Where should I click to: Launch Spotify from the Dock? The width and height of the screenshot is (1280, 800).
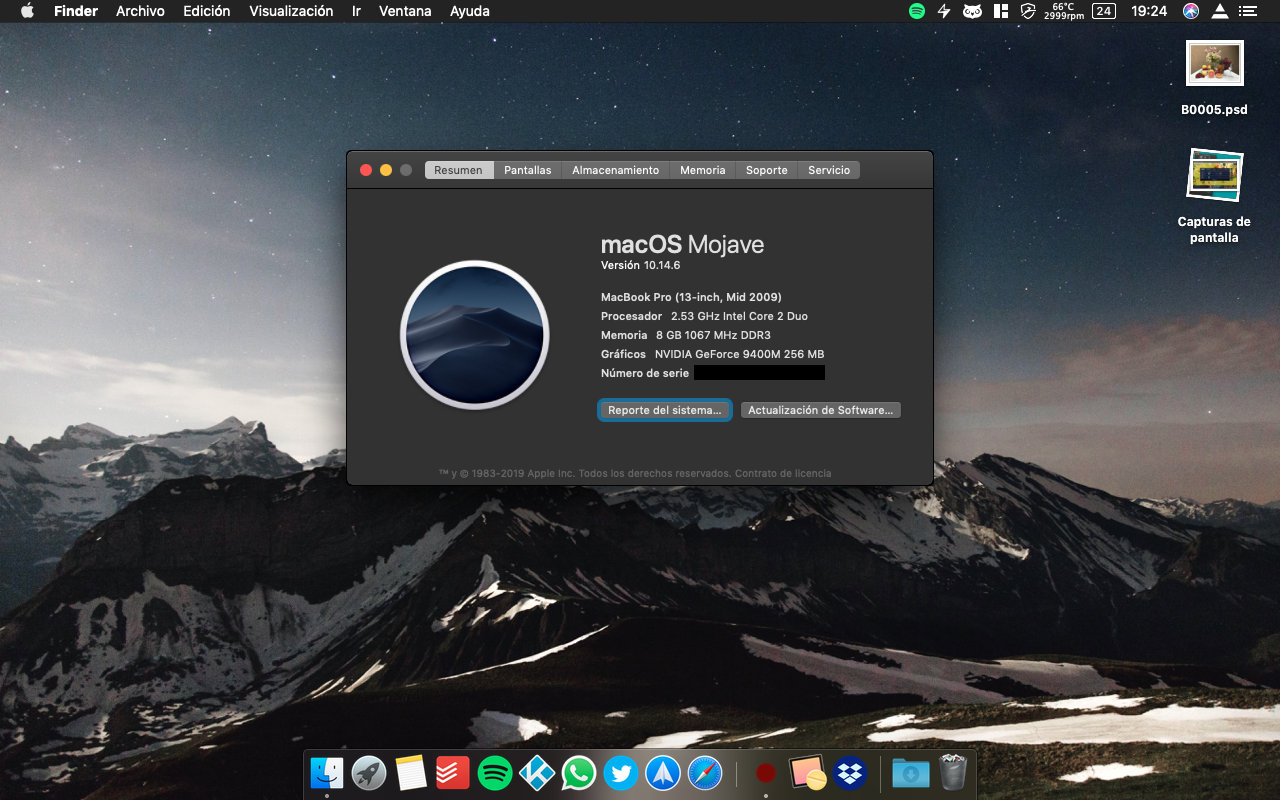495,773
